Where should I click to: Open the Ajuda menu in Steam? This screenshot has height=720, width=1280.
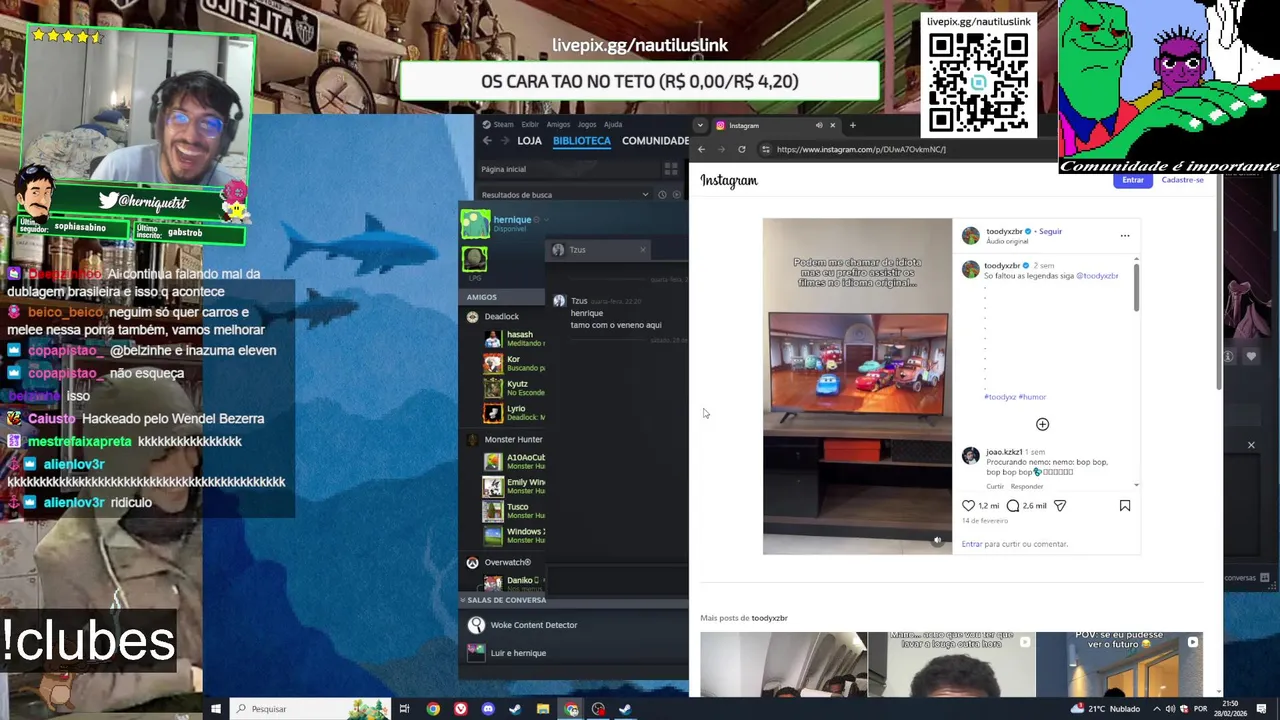click(x=613, y=125)
